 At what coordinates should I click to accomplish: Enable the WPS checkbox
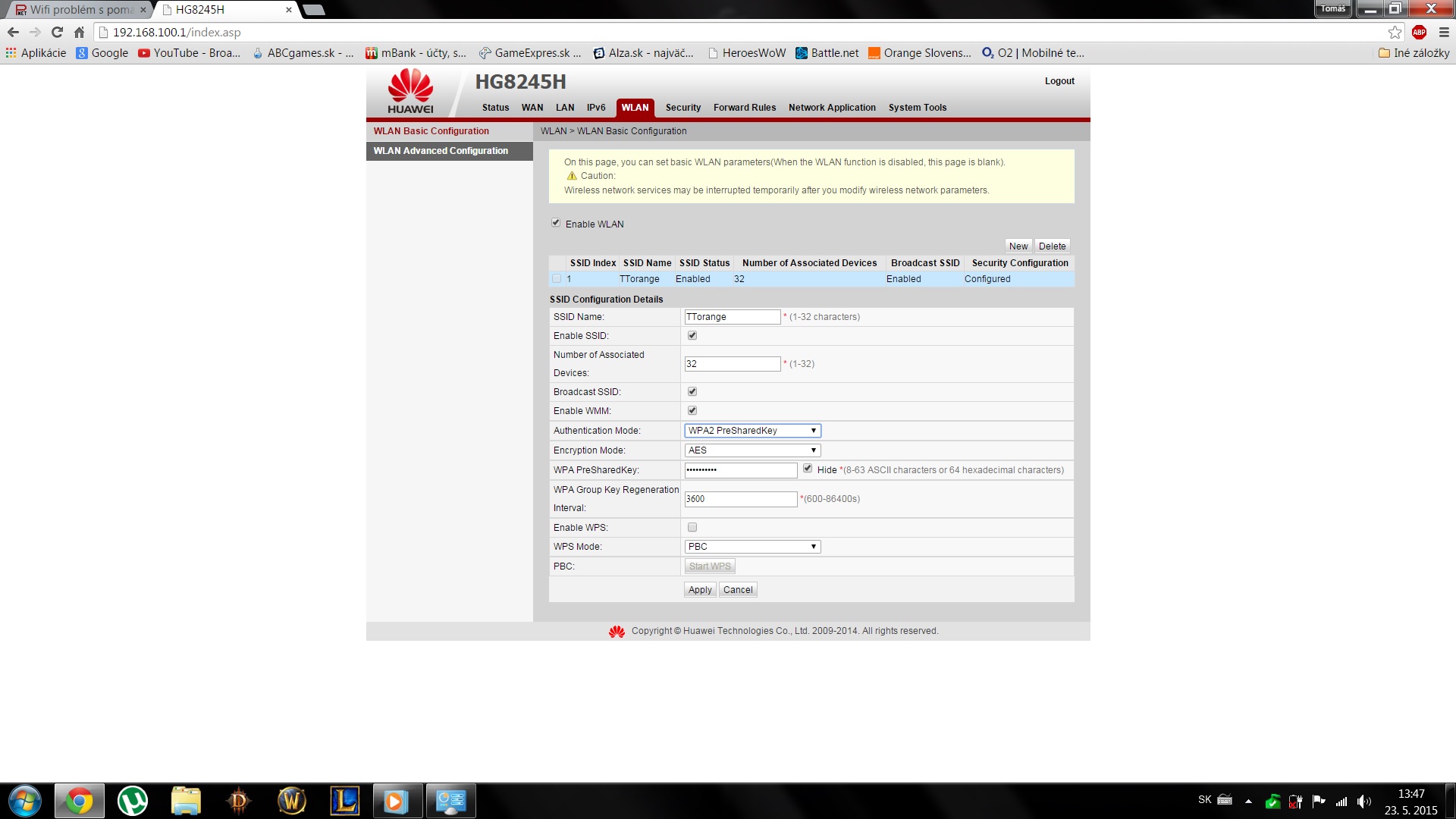pyautogui.click(x=692, y=527)
